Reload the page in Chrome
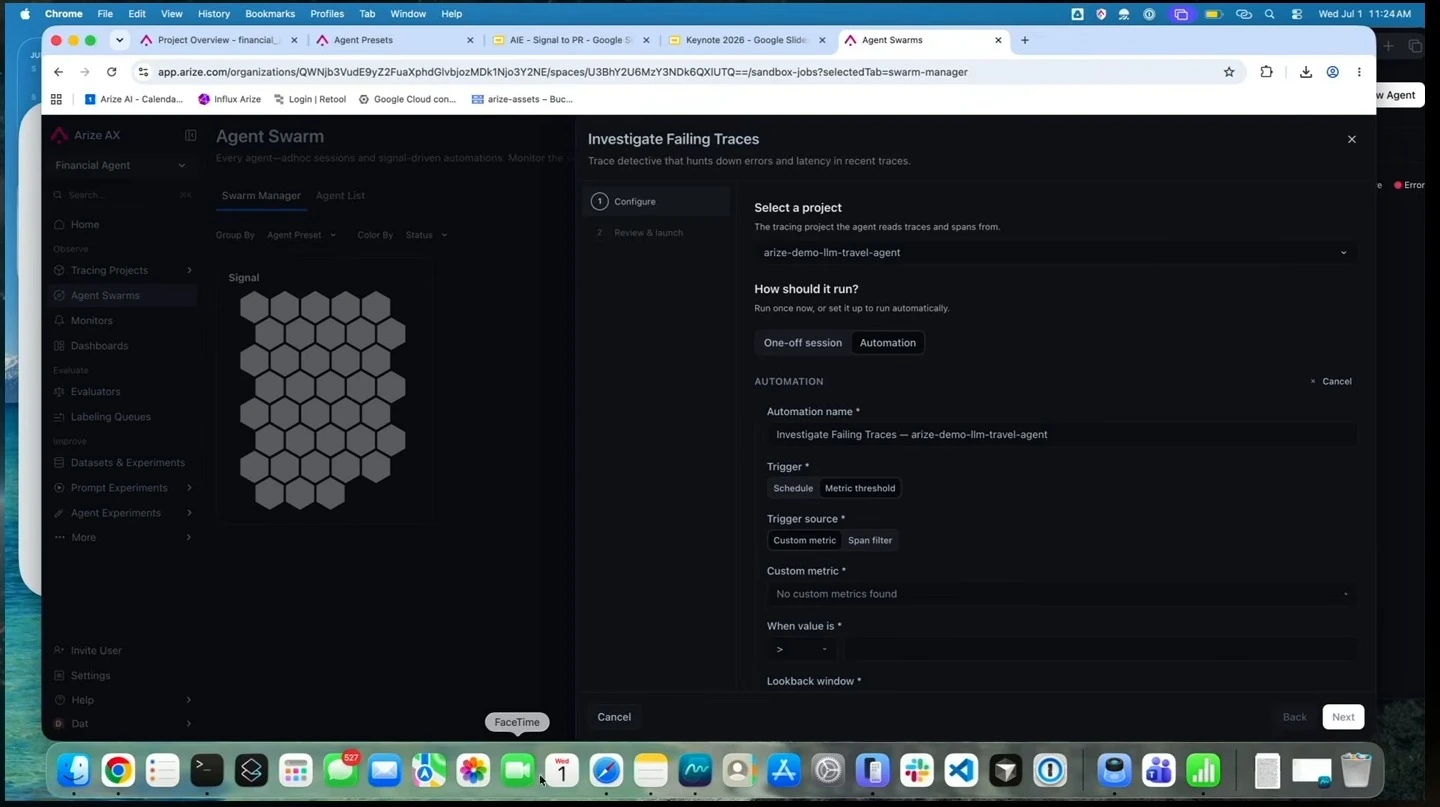The image size is (1440, 807). pos(111,72)
